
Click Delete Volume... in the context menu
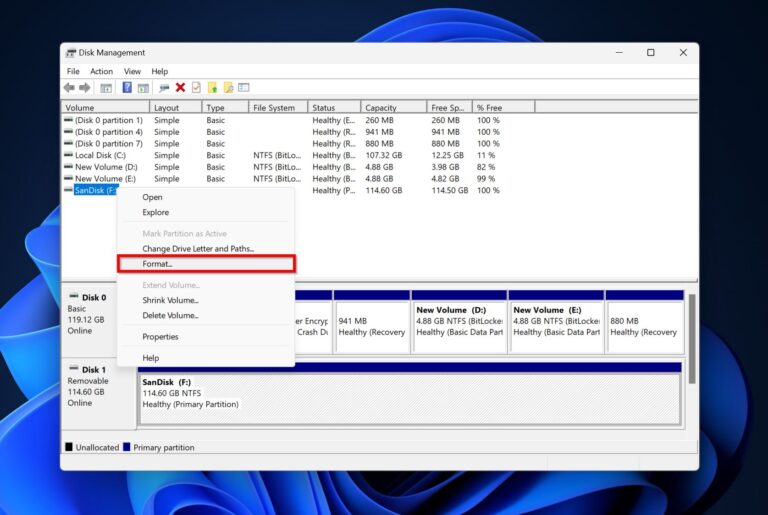click(170, 315)
